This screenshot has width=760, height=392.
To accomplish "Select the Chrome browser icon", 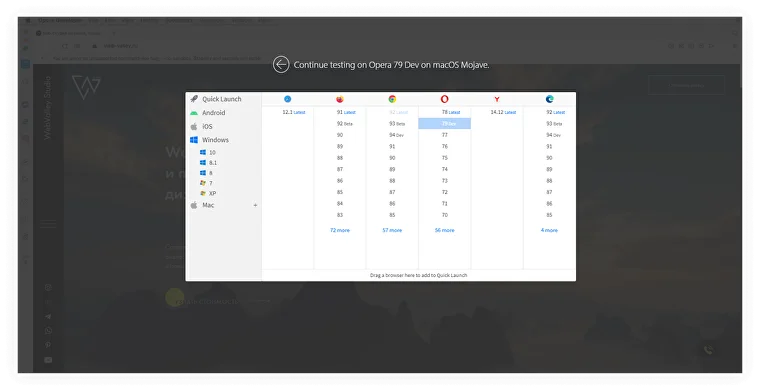I will [392, 99].
